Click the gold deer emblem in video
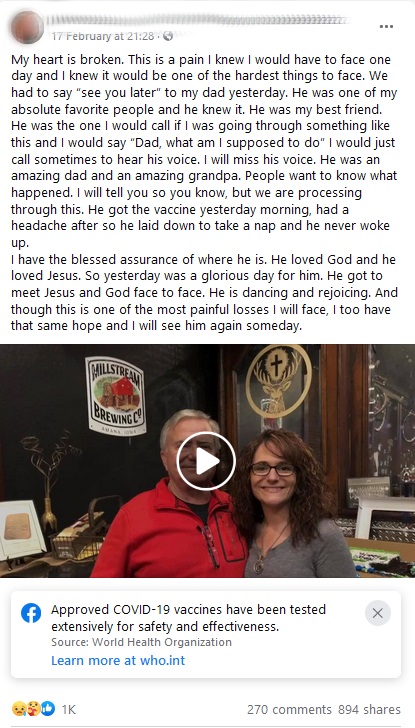The height and width of the screenshot is (728, 415). click(278, 382)
